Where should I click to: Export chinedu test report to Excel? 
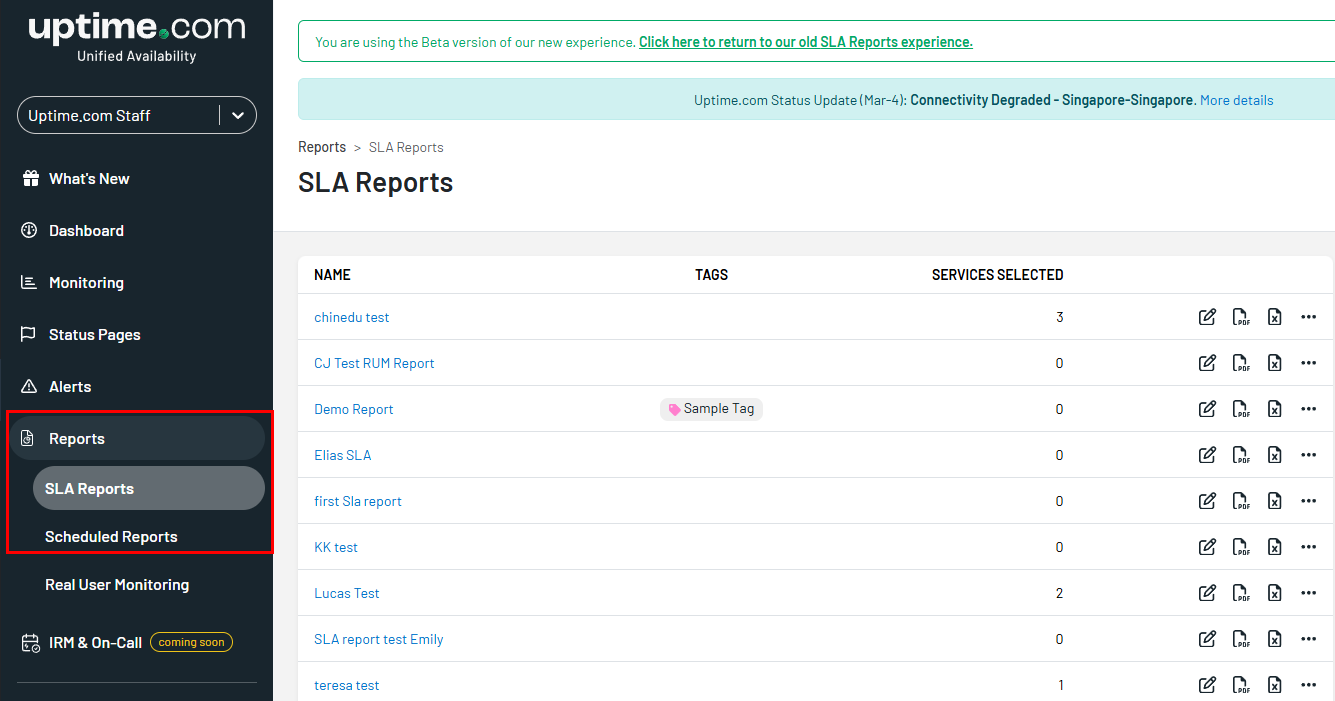pyautogui.click(x=1275, y=317)
